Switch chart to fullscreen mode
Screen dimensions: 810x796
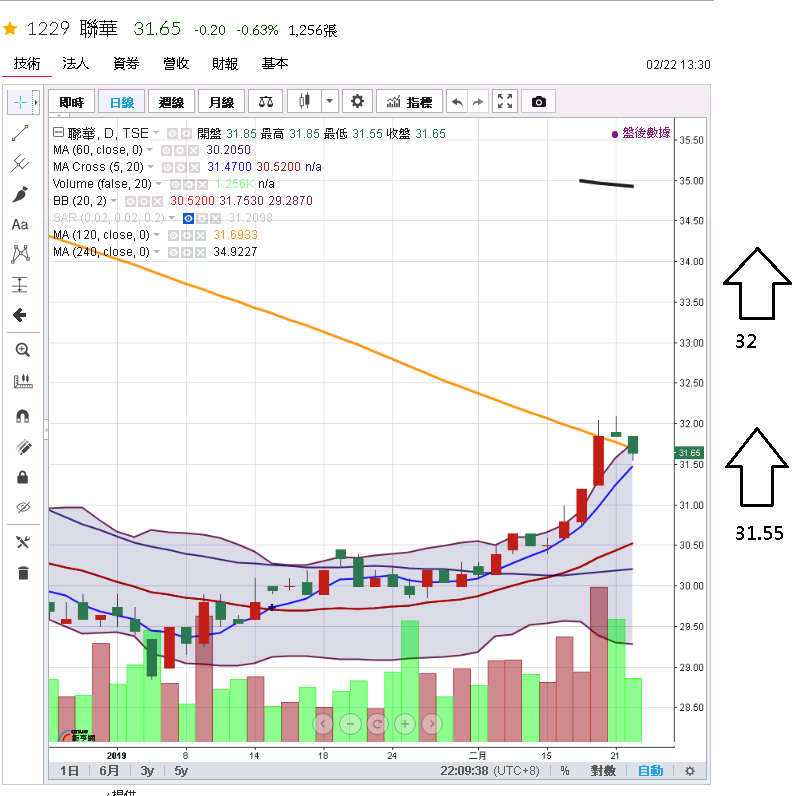pos(505,101)
